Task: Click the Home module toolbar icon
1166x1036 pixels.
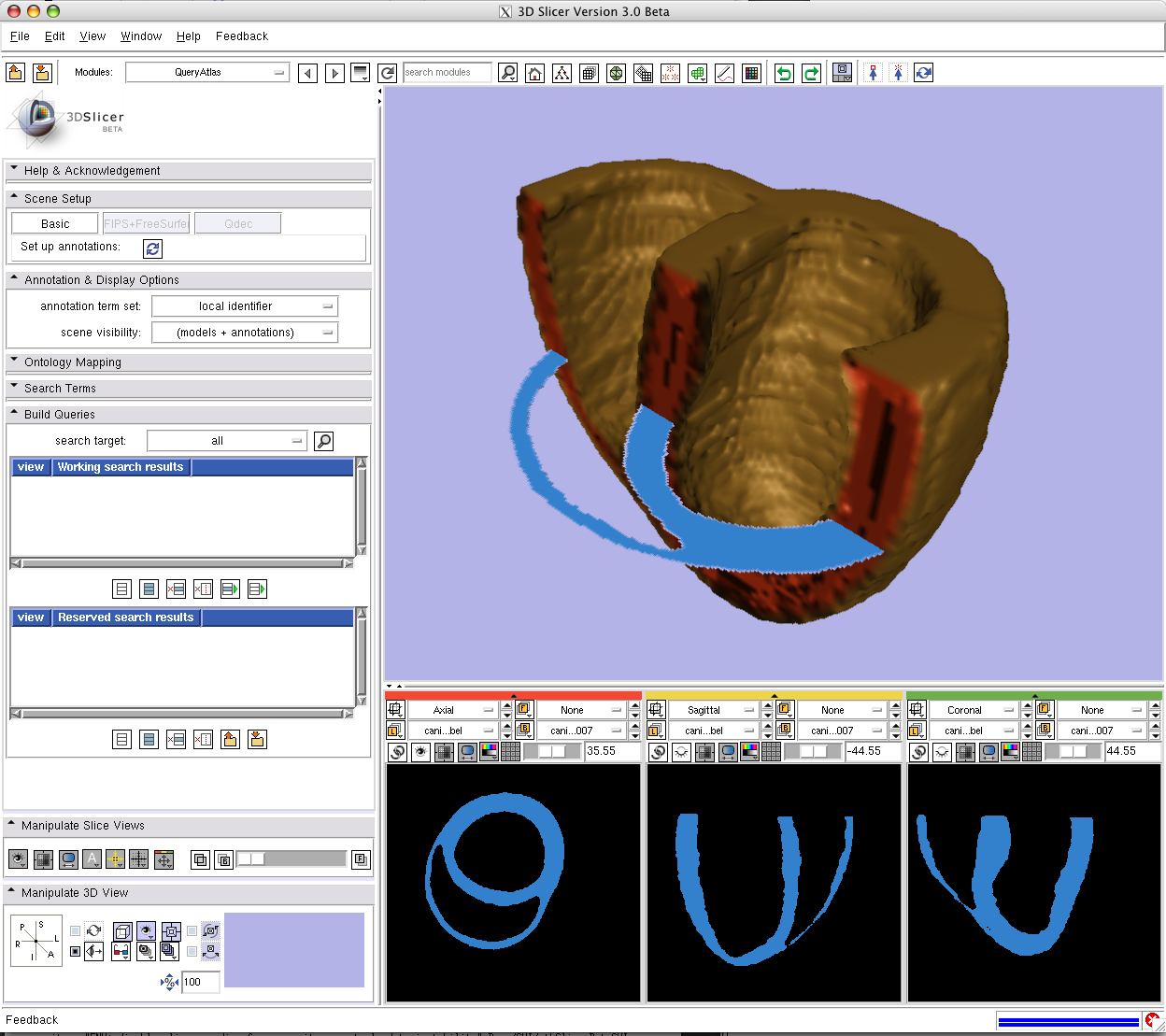Action: 534,73
